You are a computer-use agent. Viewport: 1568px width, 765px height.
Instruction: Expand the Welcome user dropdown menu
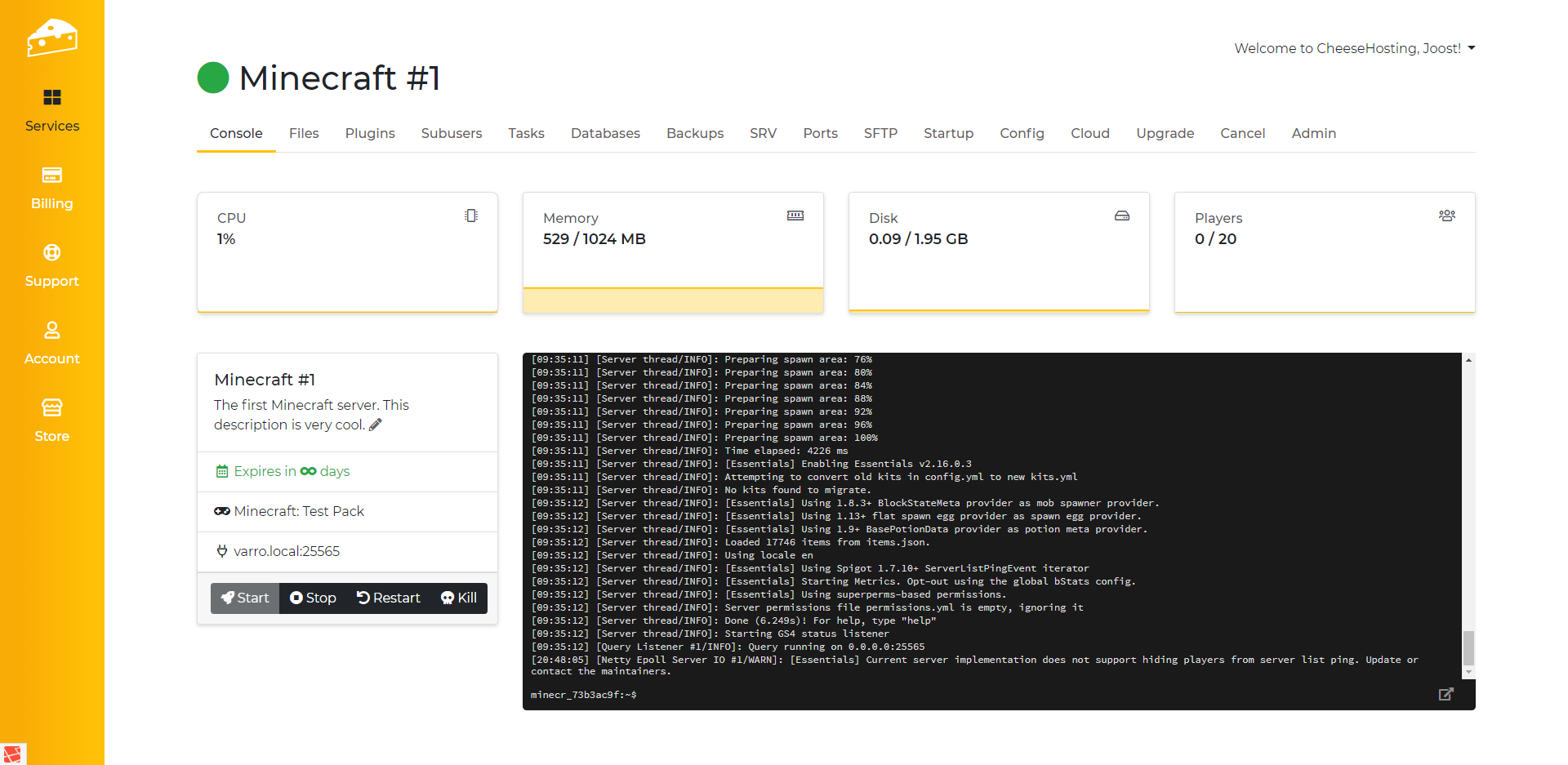[x=1354, y=48]
